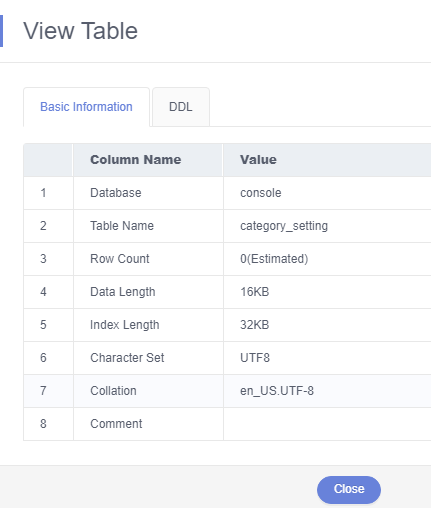This screenshot has width=431, height=508.
Task: Click the 16KB data length value
Action: (255, 292)
